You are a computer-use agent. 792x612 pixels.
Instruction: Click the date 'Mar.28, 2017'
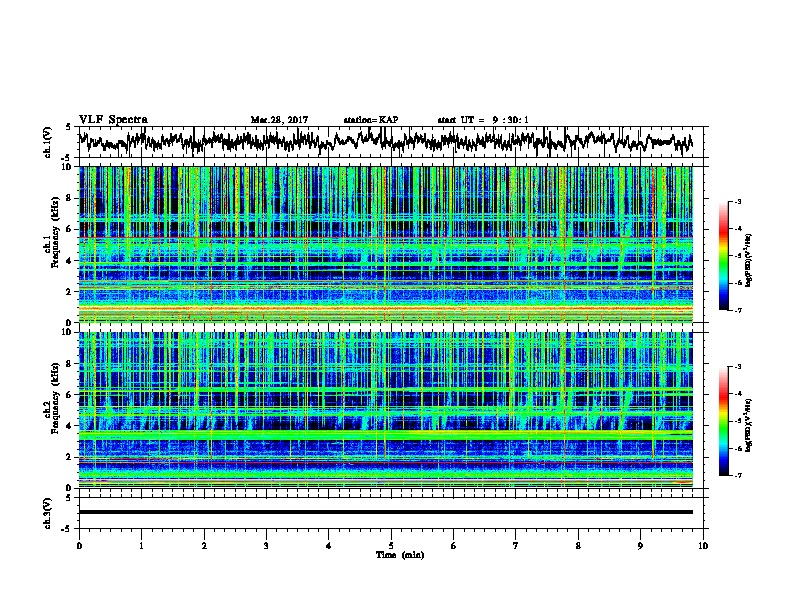pyautogui.click(x=279, y=120)
